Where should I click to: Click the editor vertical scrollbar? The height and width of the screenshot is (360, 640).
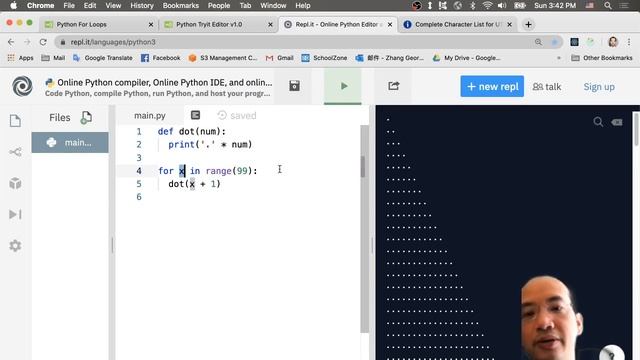pos(363,167)
